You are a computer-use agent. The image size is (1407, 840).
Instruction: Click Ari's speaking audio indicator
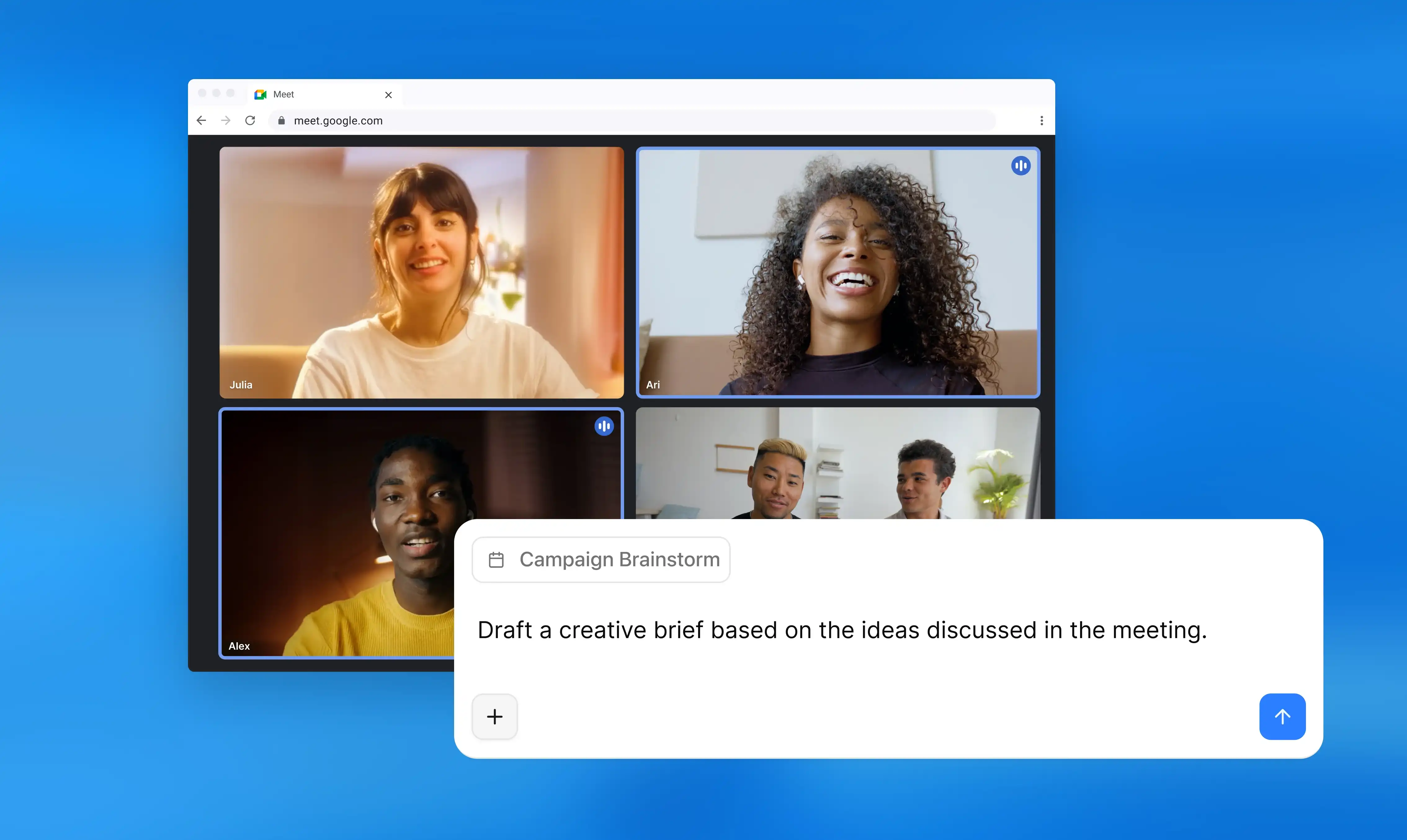[1020, 166]
